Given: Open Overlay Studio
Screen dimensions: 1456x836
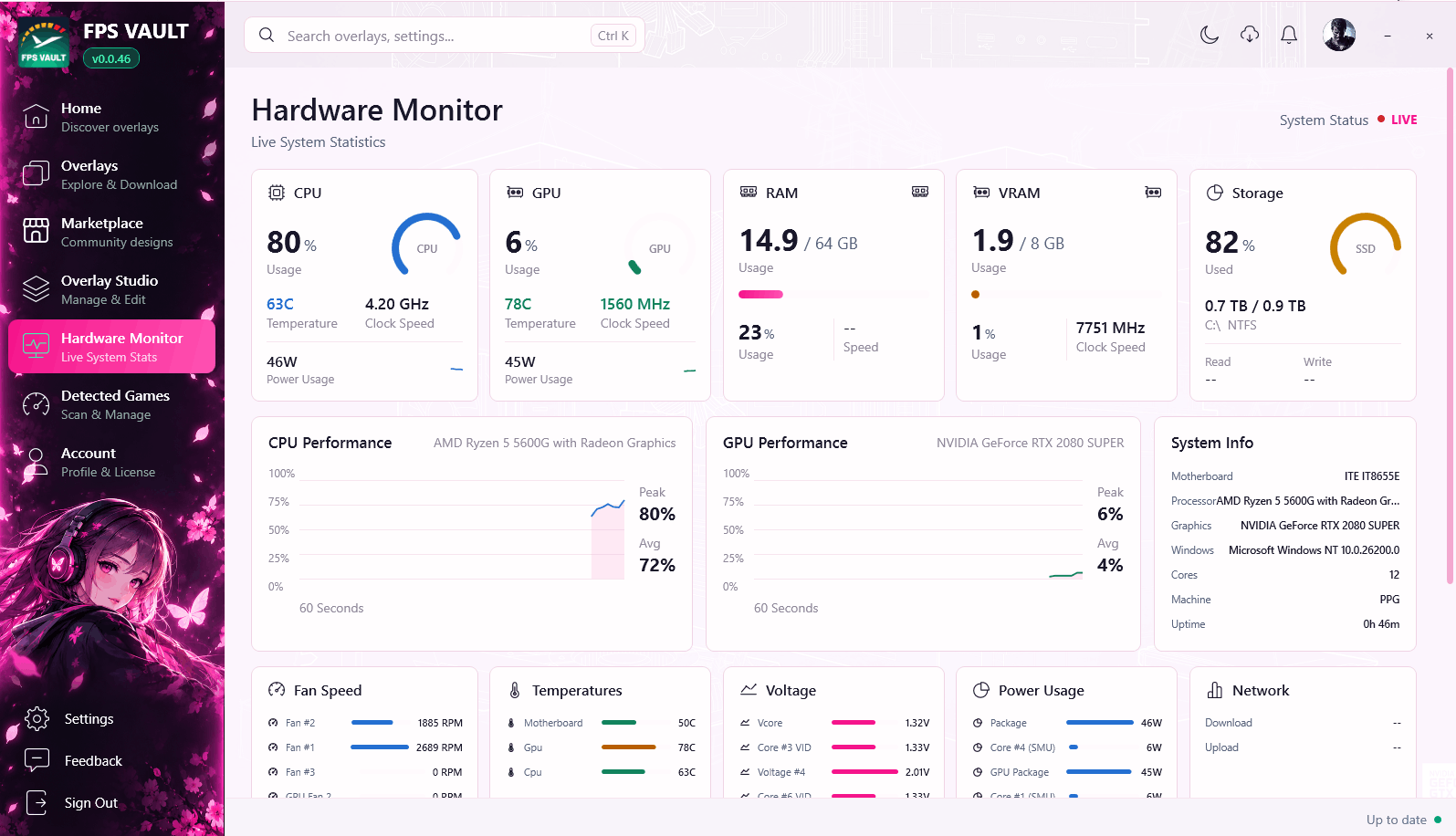Looking at the screenshot, I should coord(112,289).
